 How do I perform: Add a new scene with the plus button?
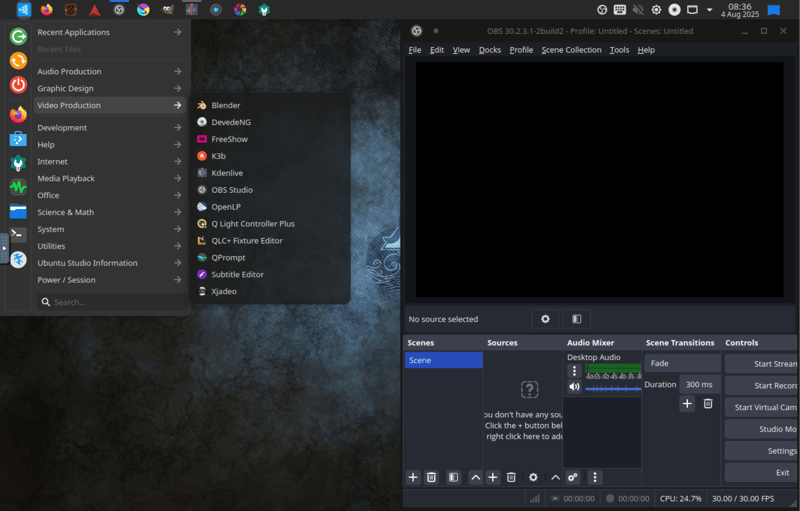tap(413, 478)
